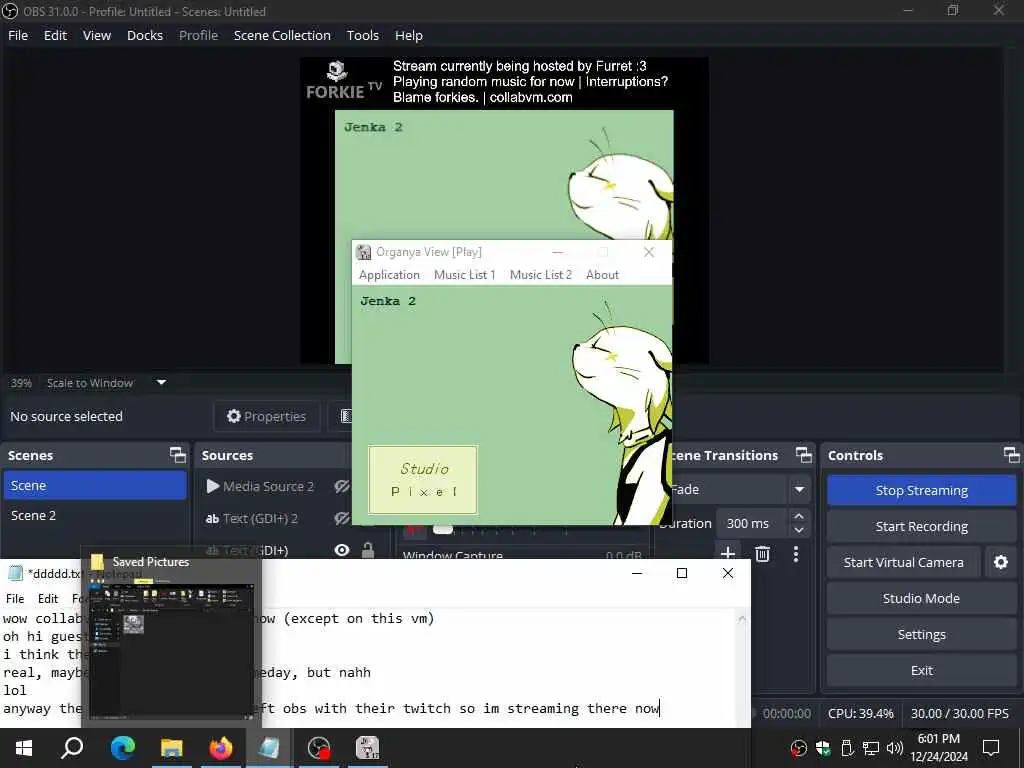Viewport: 1024px width, 768px height.
Task: Open virtual camera settings with the gear icon
Action: (1000, 562)
